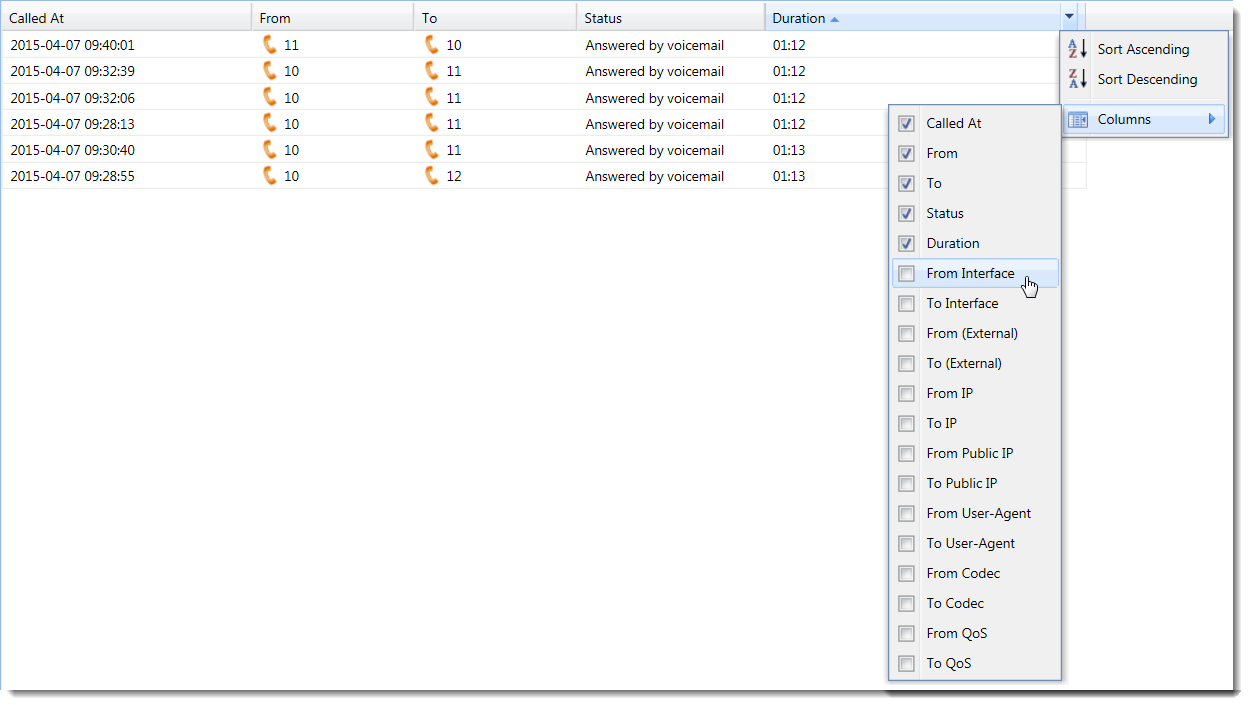This screenshot has width=1248, height=705.
Task: Tick the To (External) column checkbox
Action: pyautogui.click(x=906, y=364)
